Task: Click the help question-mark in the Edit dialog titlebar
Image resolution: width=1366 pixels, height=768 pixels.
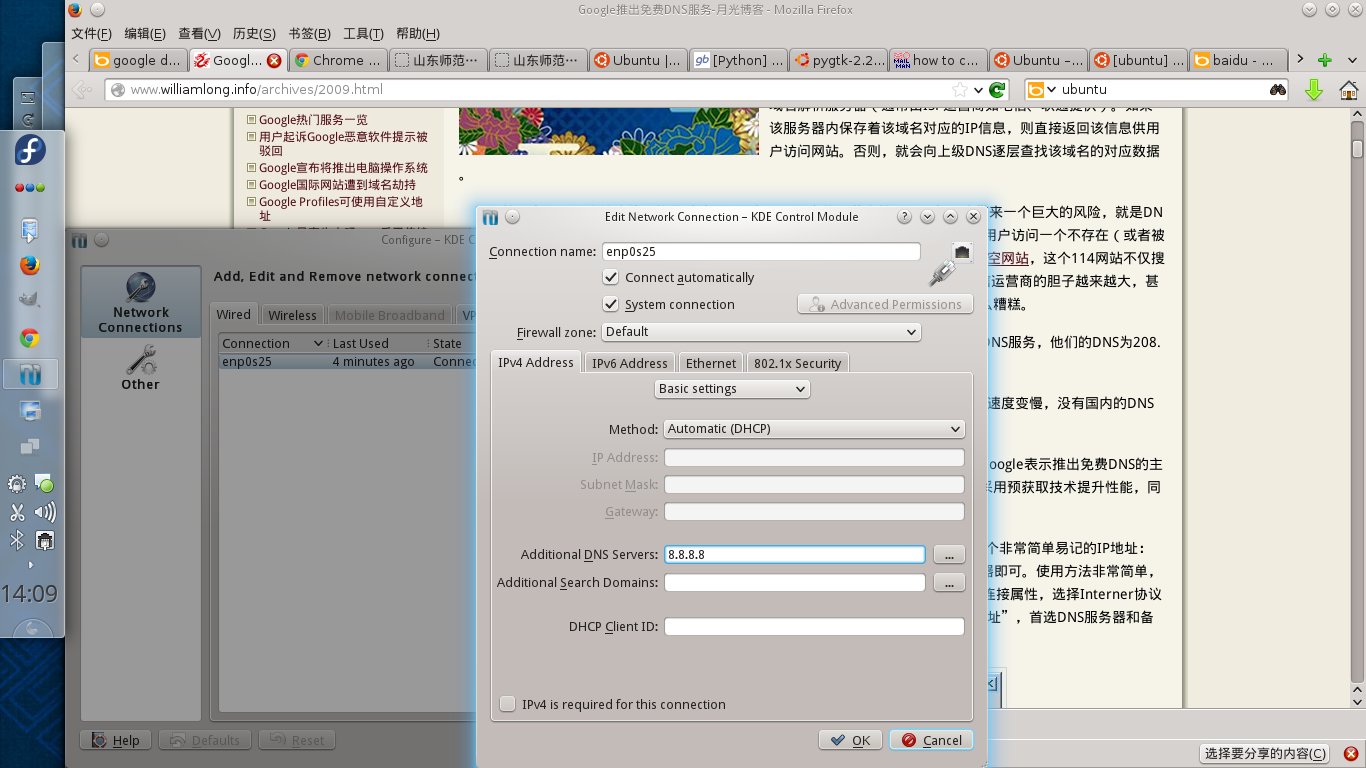Action: (904, 216)
